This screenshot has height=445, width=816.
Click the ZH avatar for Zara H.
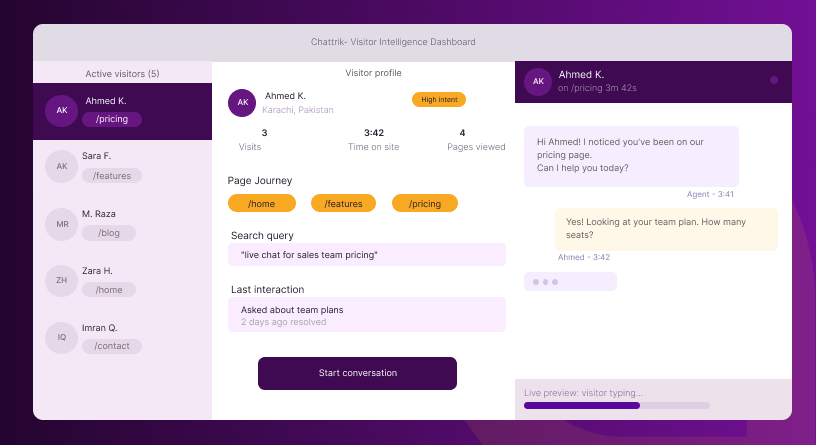pyautogui.click(x=61, y=281)
